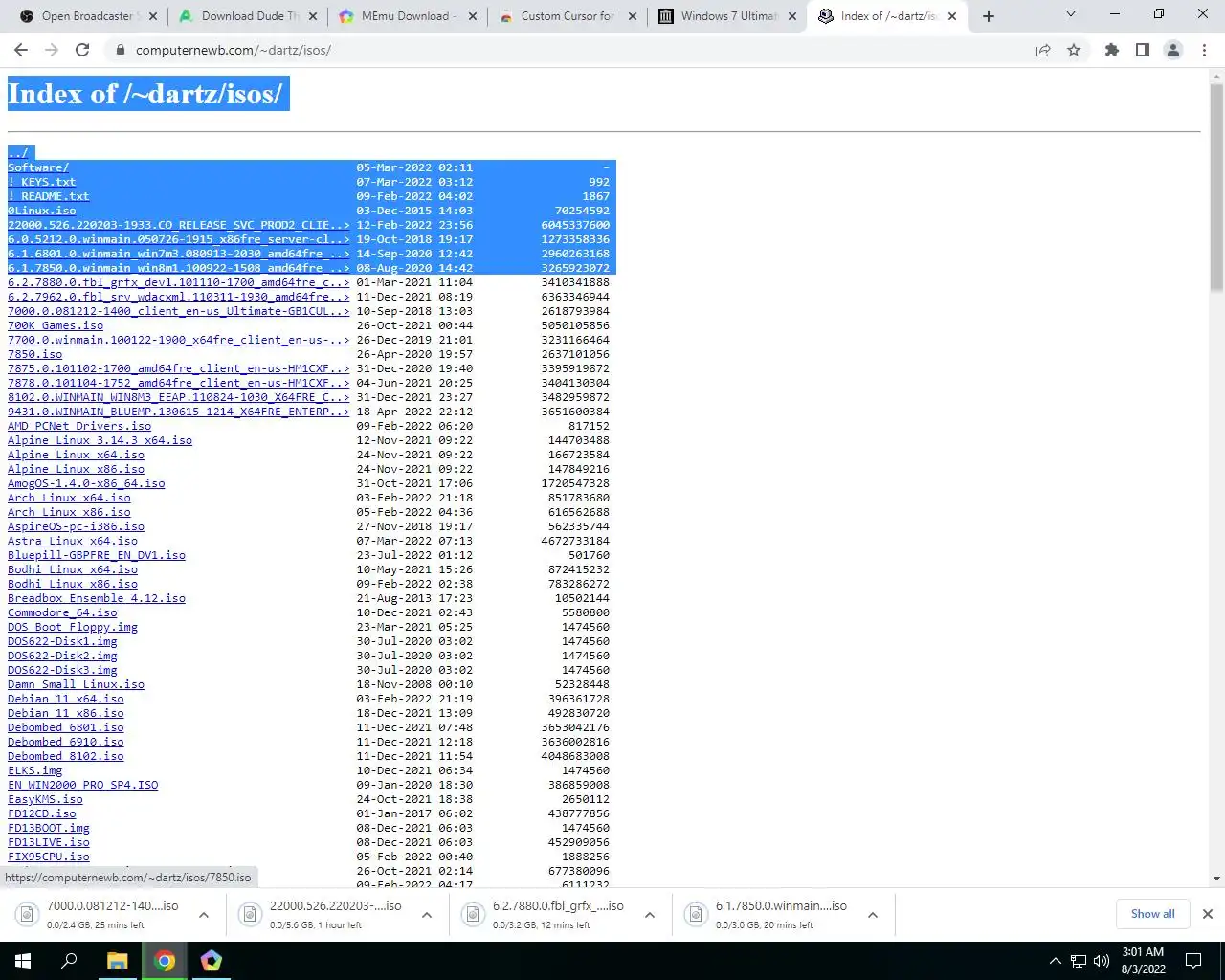Open the Extensions puzzle icon
1225x980 pixels.
(x=1111, y=50)
